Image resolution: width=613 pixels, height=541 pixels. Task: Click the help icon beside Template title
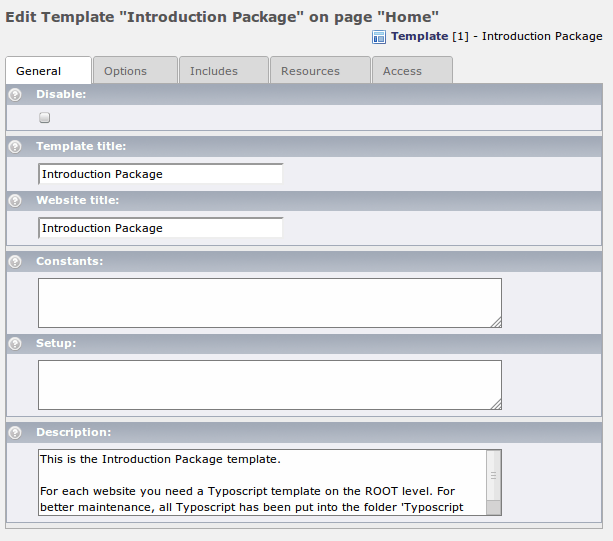click(x=15, y=147)
